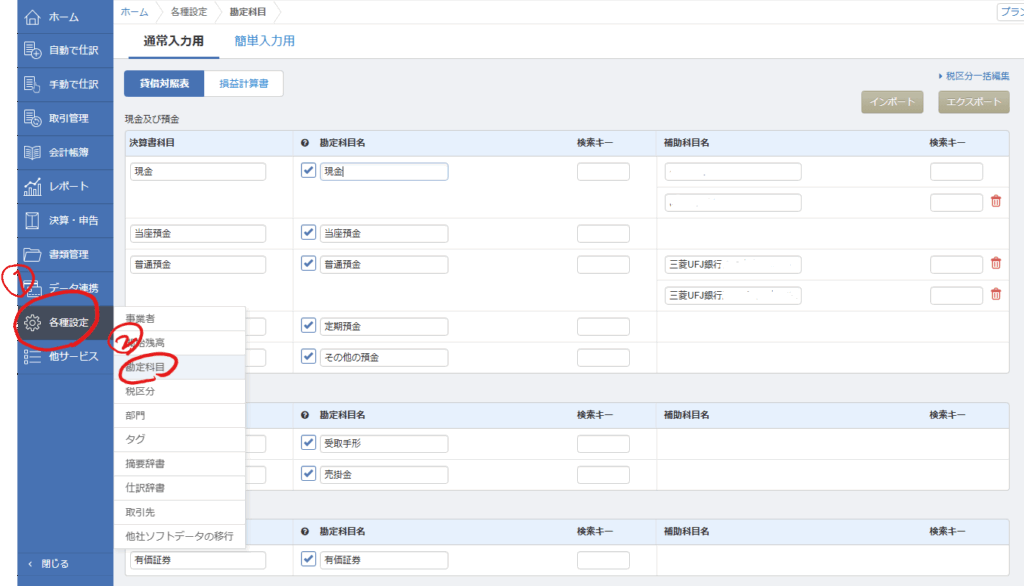Viewport: 1024px width, 586px height.
Task: Select the 手動で仕訳 sidebar icon
Action: pos(32,84)
